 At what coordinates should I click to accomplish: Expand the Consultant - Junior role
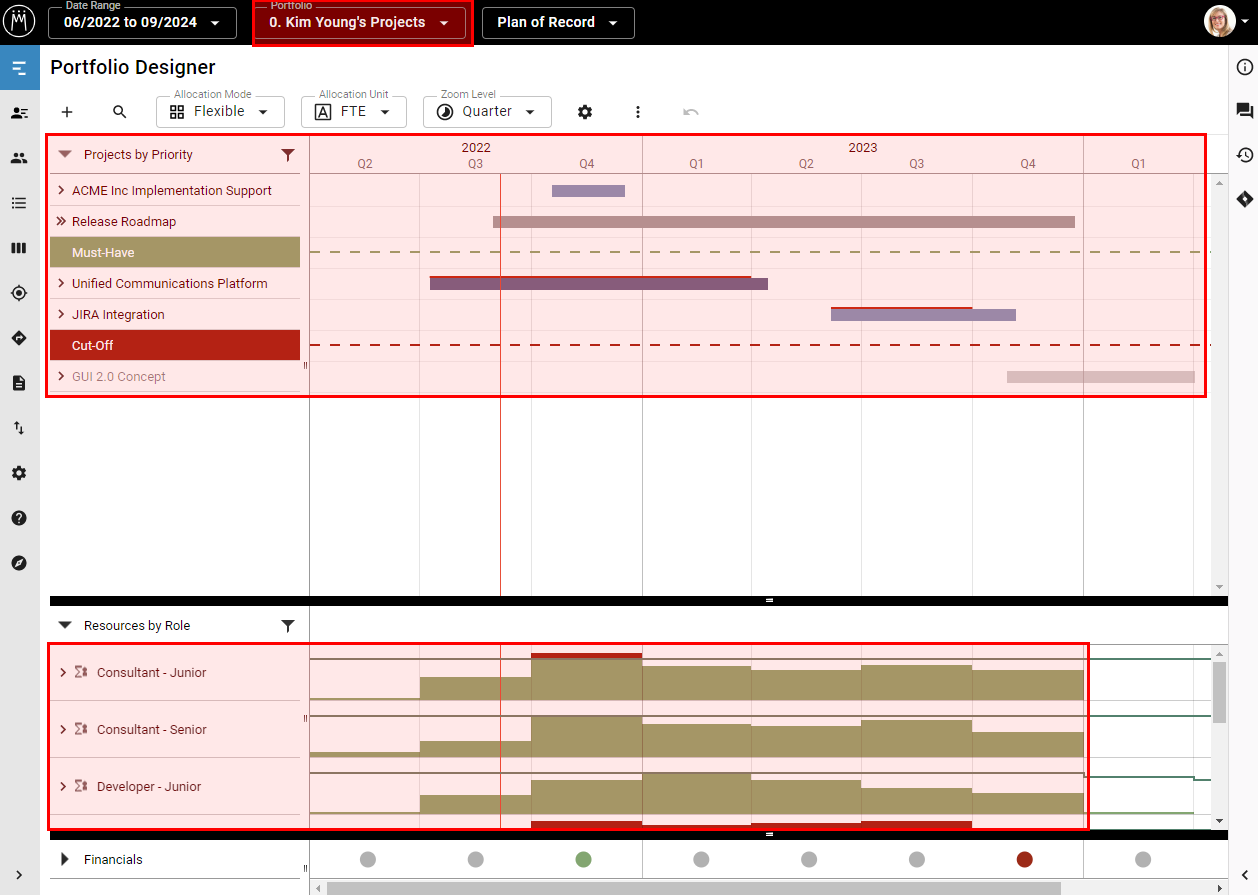click(x=64, y=673)
